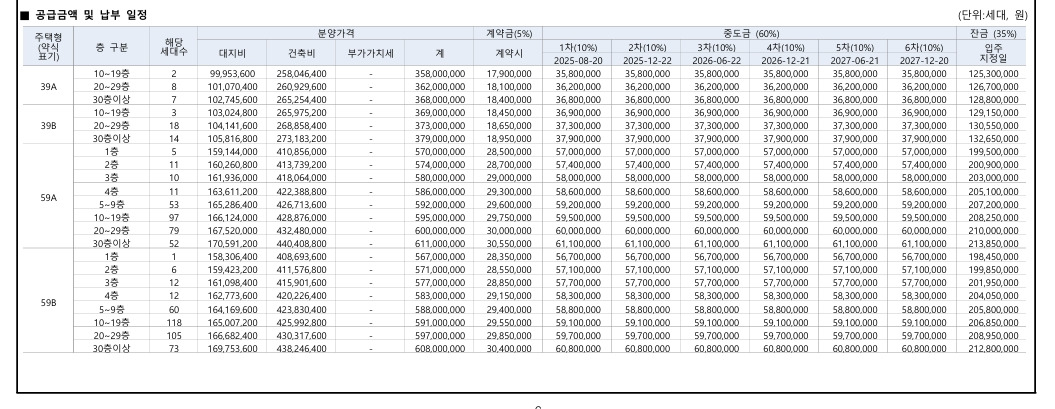
Task: Click the household count '105'
Action: pos(174,335)
